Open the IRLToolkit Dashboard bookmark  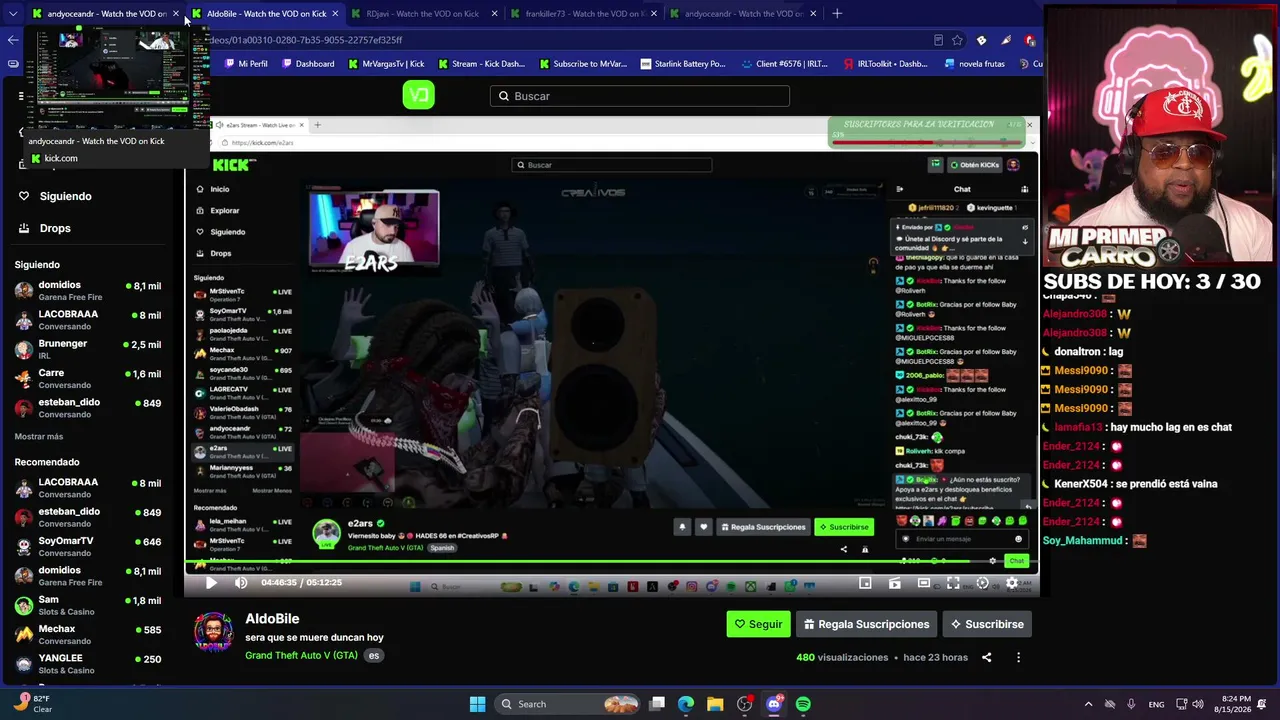pyautogui.click(x=885, y=64)
